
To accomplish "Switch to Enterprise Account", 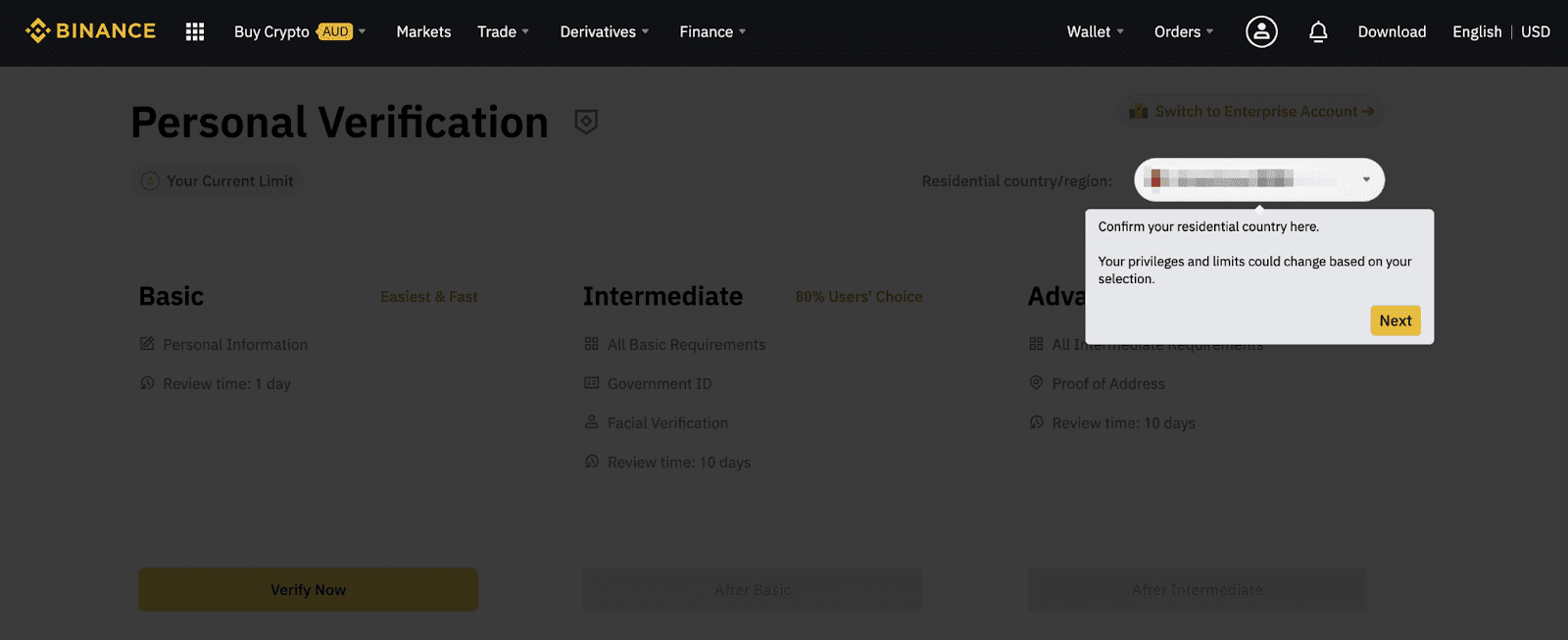I will coord(1252,111).
